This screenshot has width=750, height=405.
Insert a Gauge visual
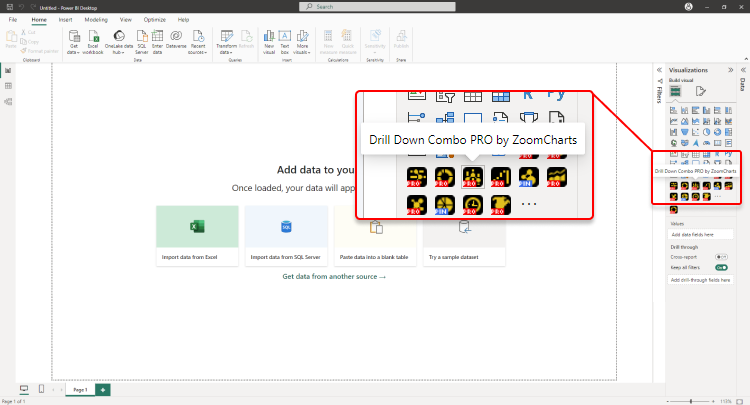tap(706, 143)
